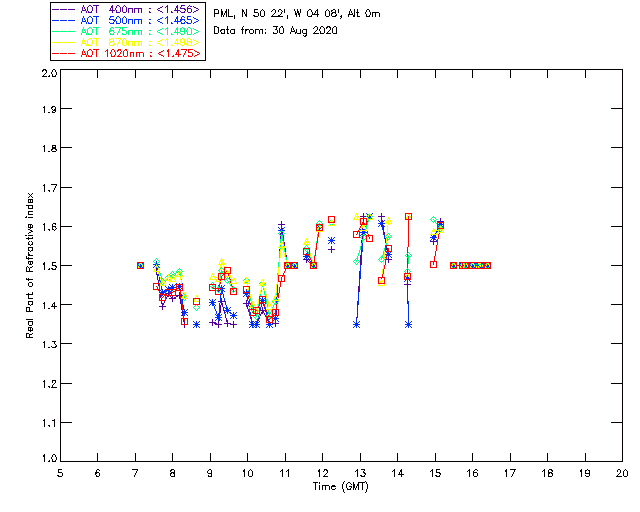Click the station header 'PML, N 50 22', W 04 08', Alt 0m'
The width and height of the screenshot is (640, 512).
click(x=297, y=13)
